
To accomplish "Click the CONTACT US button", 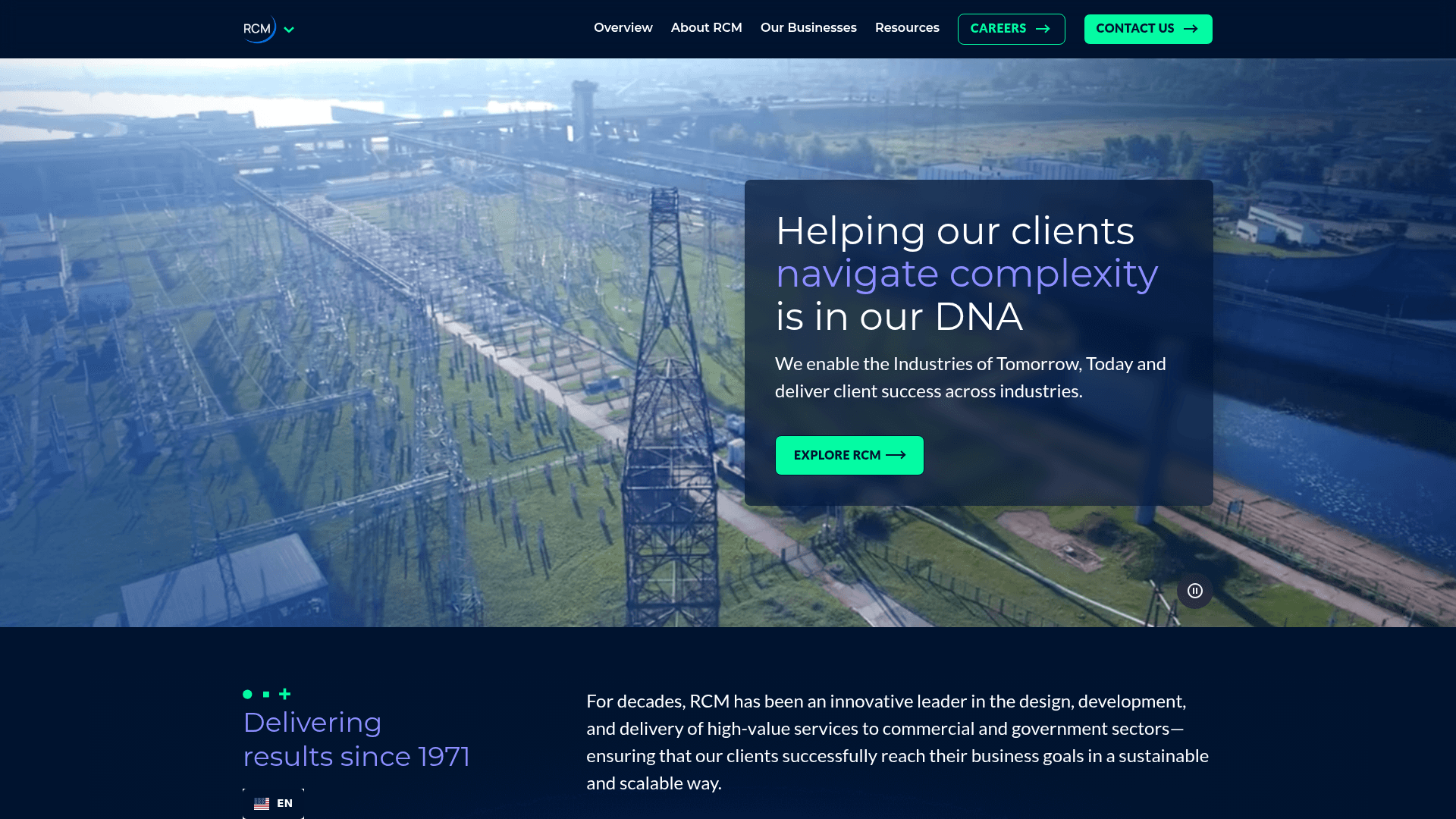I will [x=1147, y=29].
